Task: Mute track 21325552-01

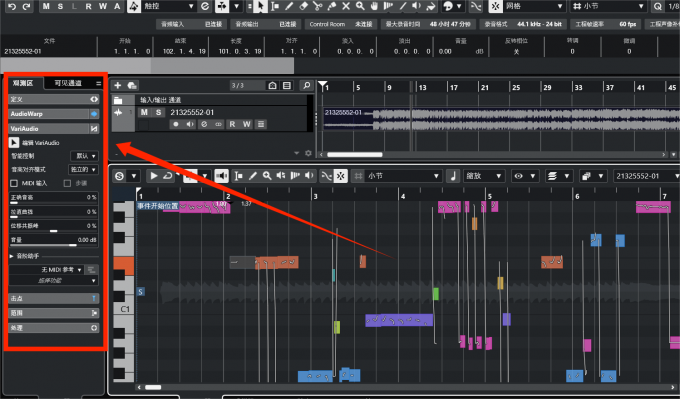Action: 144,112
